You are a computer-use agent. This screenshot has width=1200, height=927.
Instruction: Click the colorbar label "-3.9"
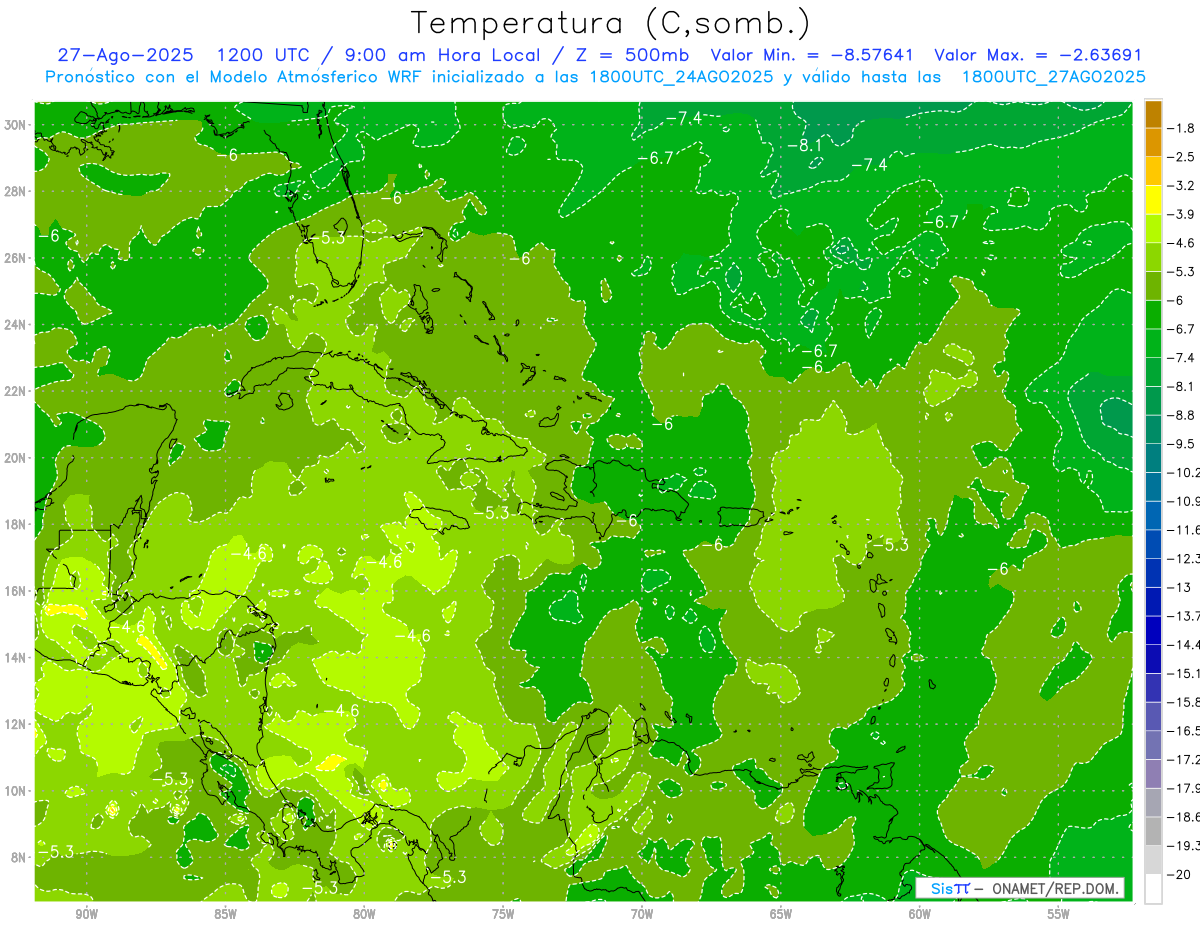pyautogui.click(x=1182, y=214)
